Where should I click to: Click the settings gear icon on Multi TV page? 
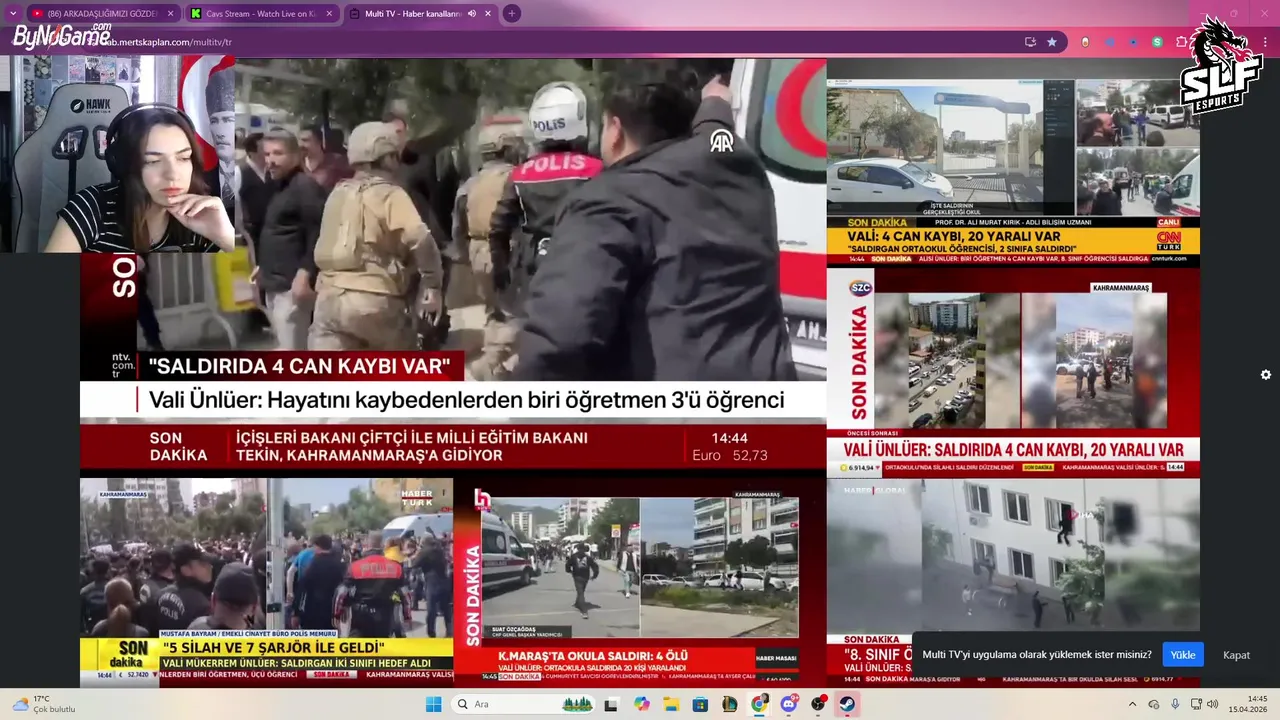coord(1265,375)
